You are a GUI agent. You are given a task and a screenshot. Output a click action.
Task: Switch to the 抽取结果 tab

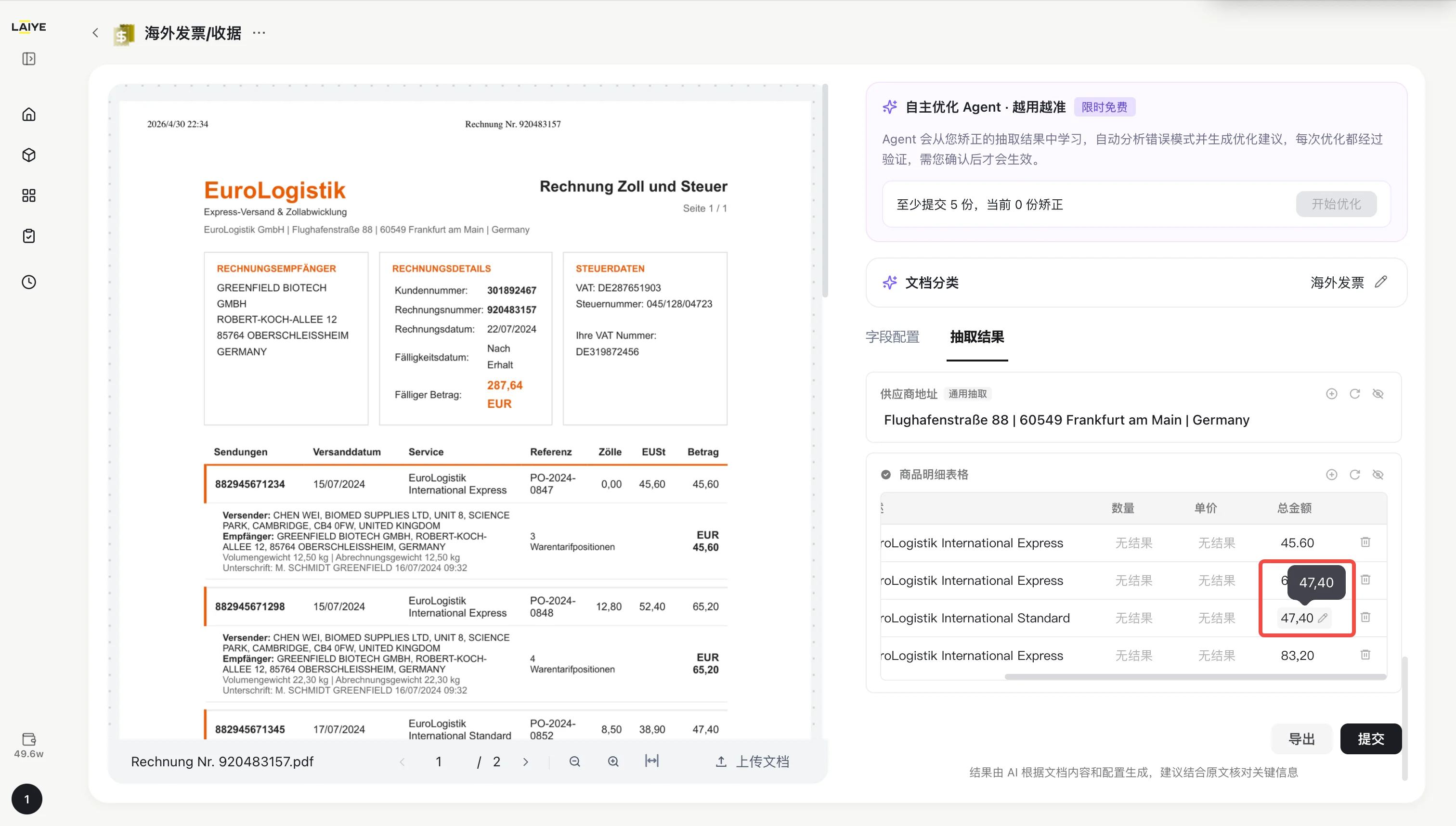tap(977, 337)
